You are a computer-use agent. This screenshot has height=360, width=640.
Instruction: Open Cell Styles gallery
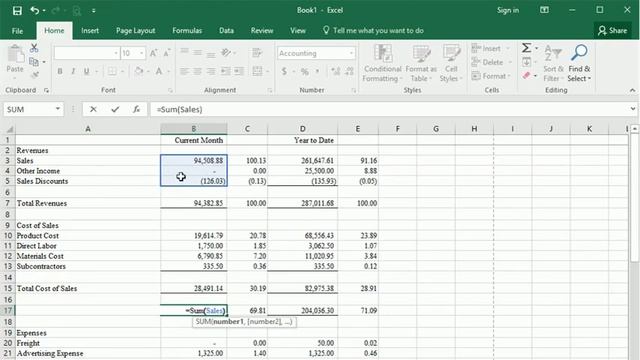451,63
